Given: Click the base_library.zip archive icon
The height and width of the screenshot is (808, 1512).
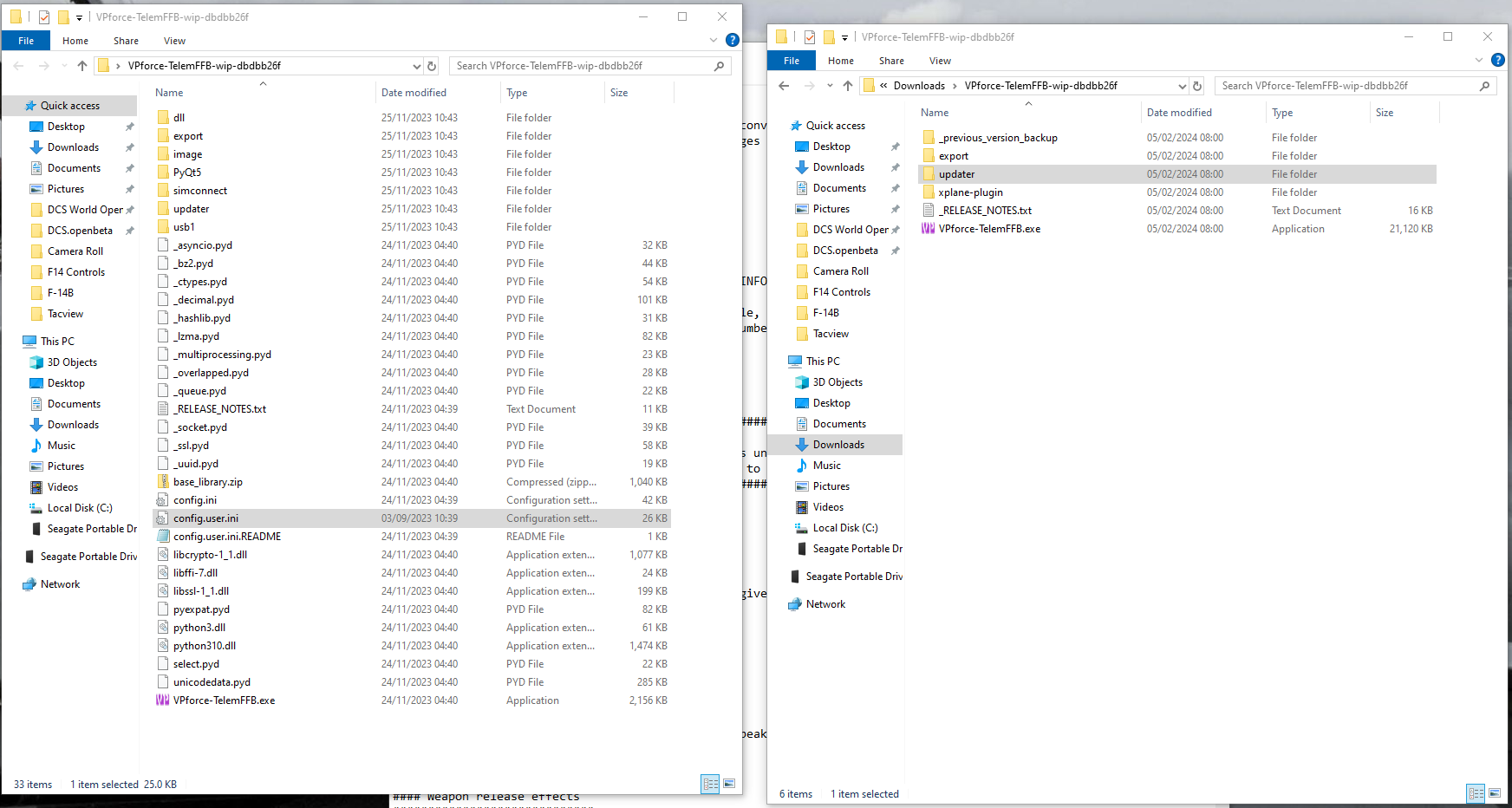Looking at the screenshot, I should (163, 482).
